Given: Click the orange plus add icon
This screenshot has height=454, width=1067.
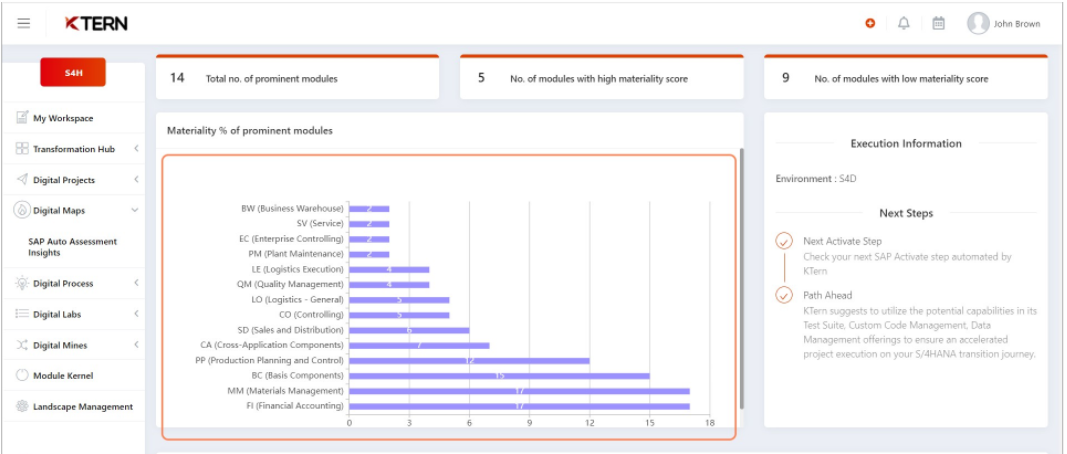Looking at the screenshot, I should [x=870, y=24].
